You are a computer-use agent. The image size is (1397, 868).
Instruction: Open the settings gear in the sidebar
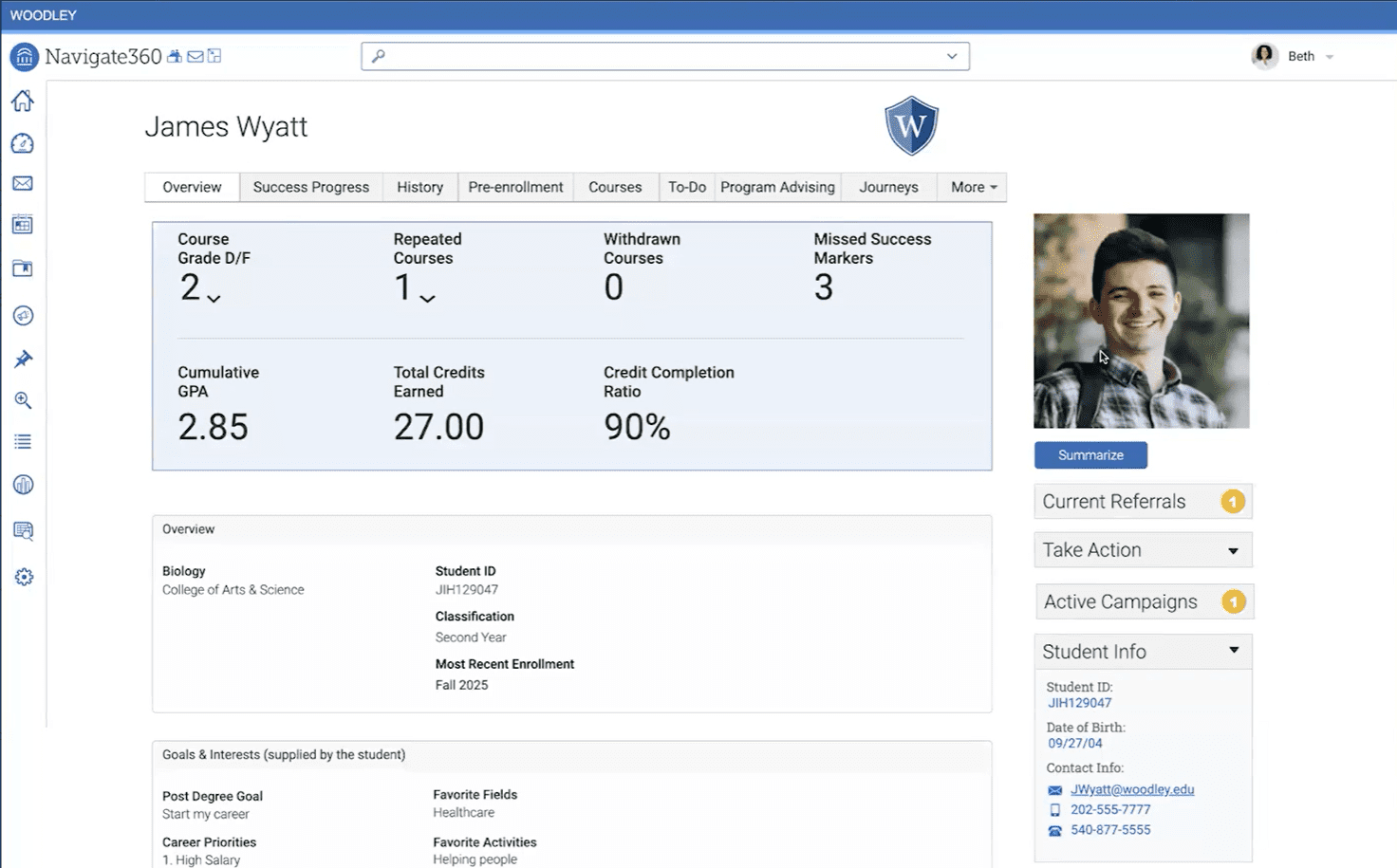[23, 576]
